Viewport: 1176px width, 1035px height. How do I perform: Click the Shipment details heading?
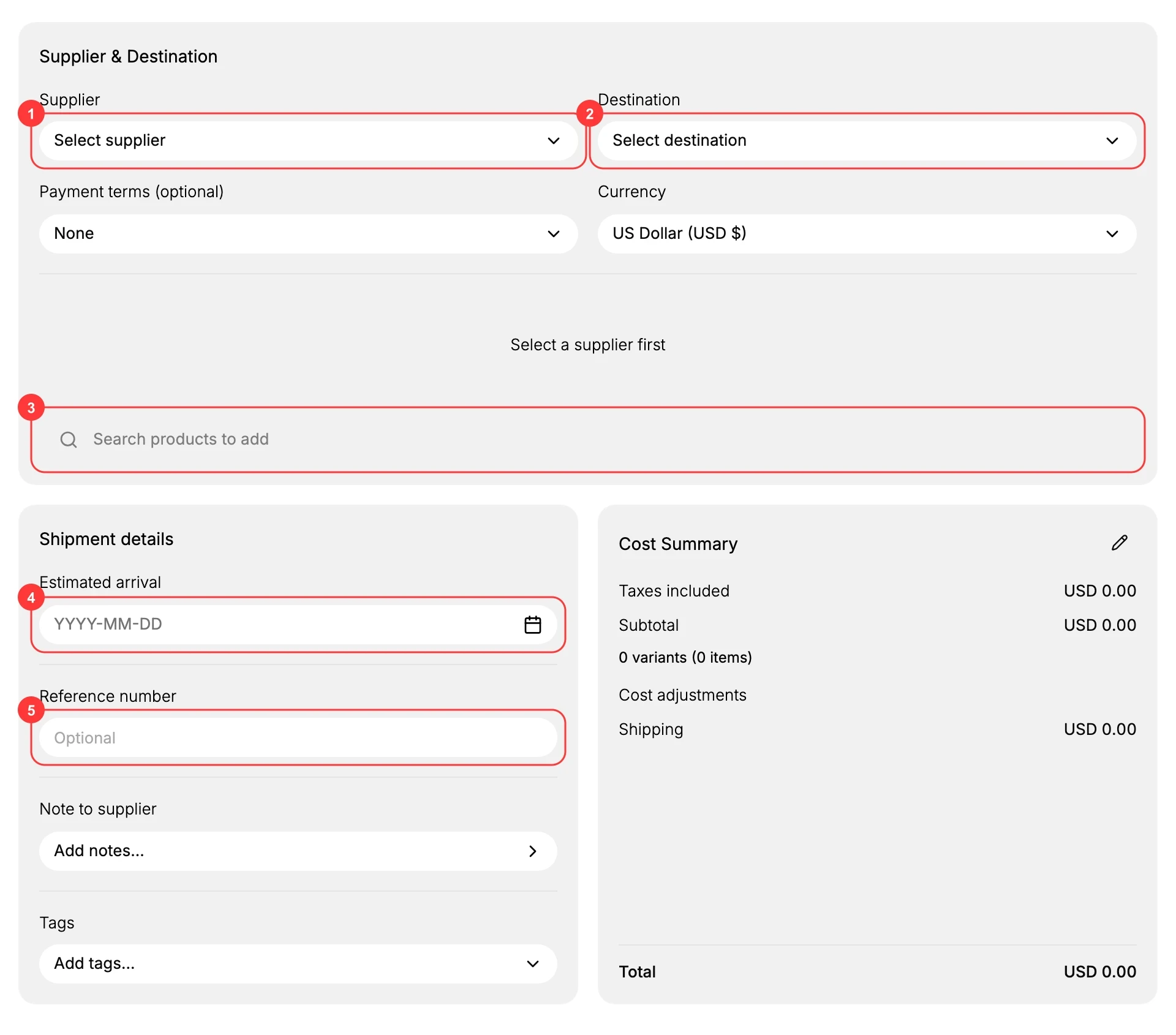(106, 539)
